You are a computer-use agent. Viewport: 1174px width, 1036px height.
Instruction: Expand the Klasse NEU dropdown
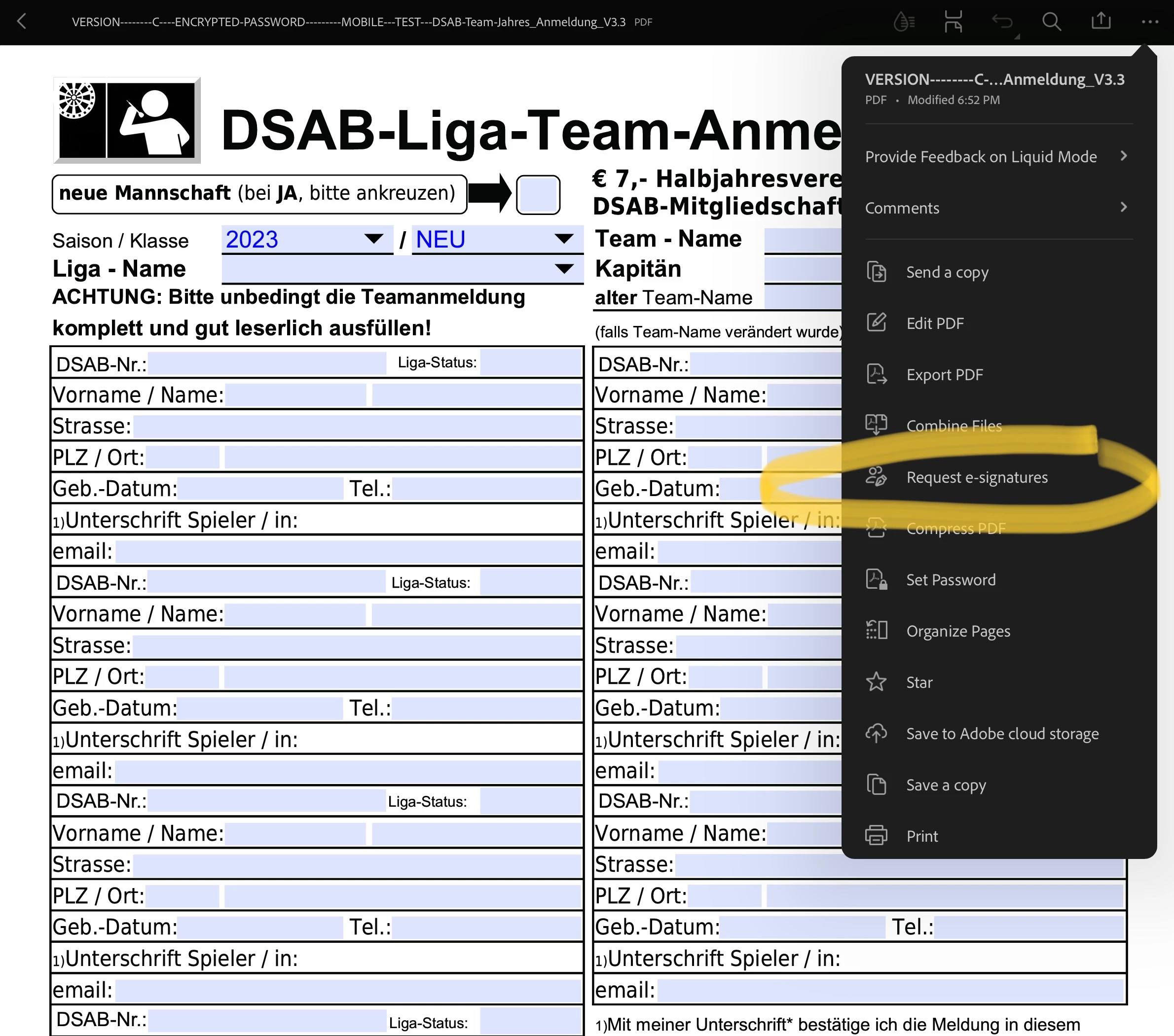[496, 240]
